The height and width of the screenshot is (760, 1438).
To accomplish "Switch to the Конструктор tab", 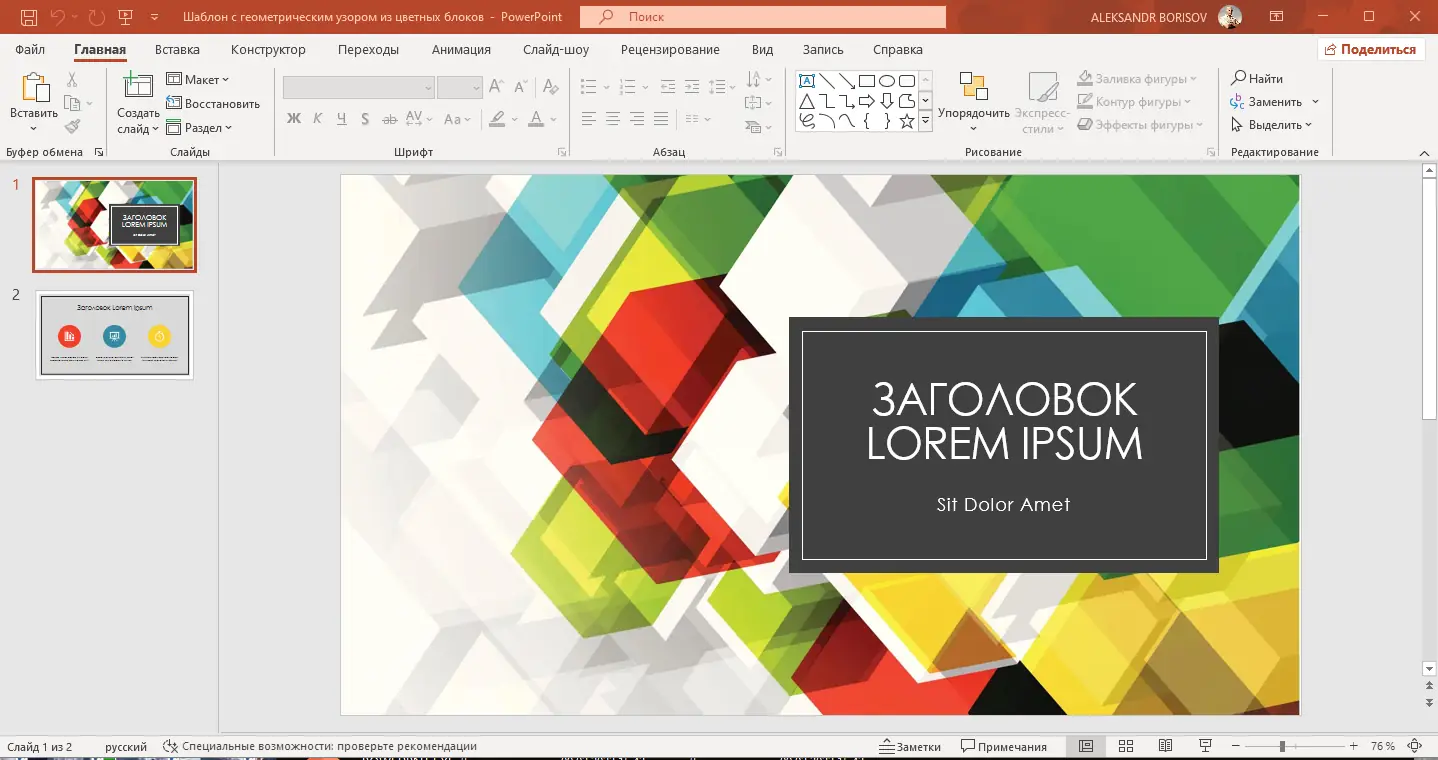I will point(268,49).
